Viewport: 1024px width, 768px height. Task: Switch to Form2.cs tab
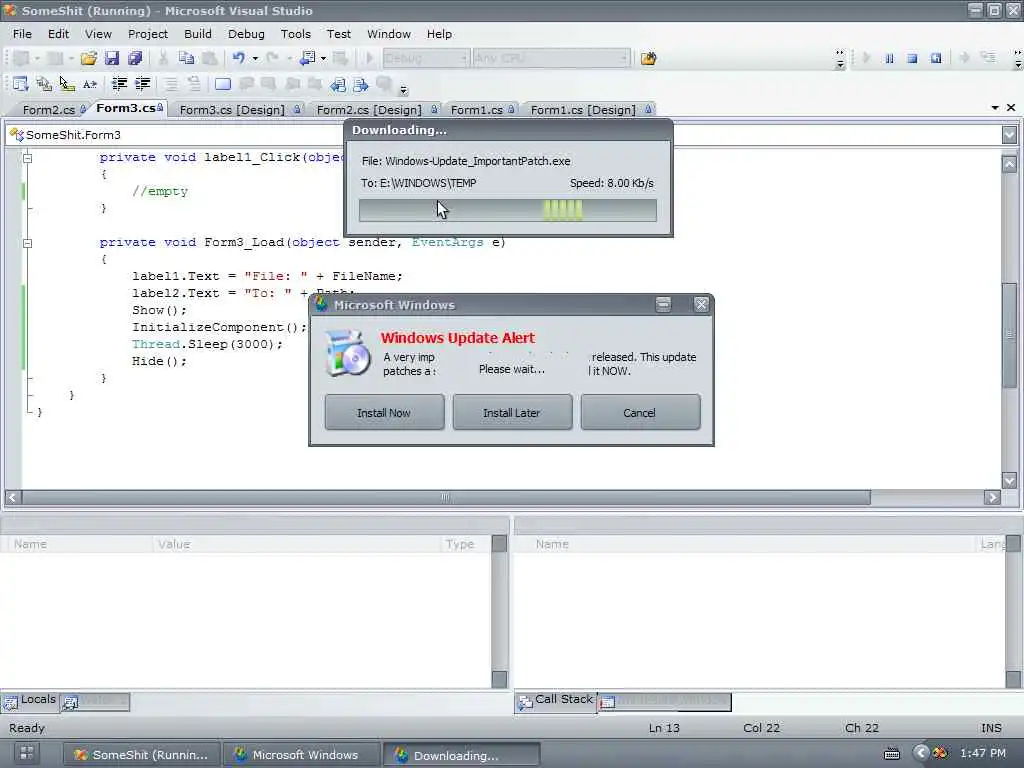click(49, 110)
